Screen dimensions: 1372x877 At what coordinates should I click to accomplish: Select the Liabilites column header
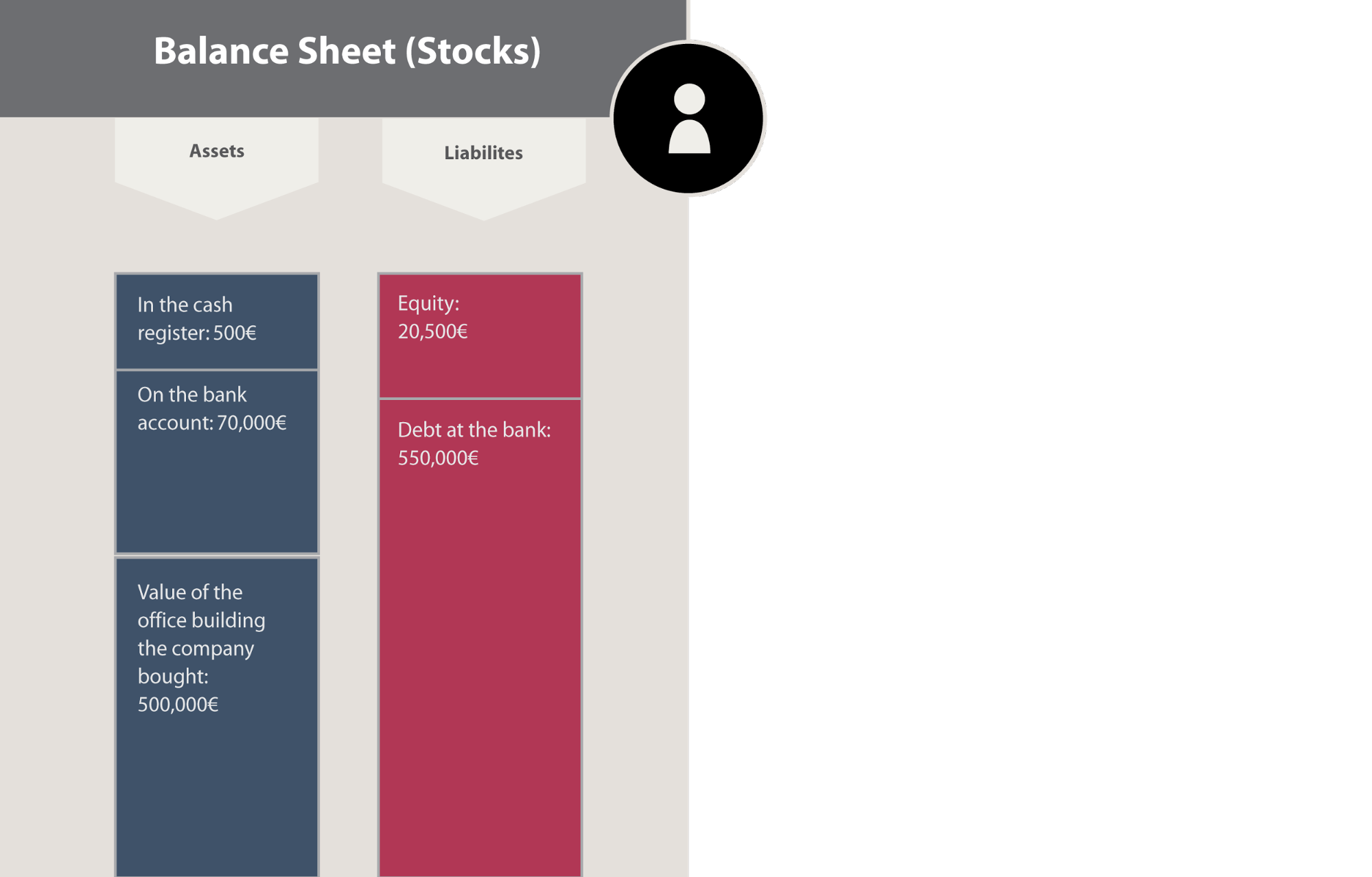[483, 153]
